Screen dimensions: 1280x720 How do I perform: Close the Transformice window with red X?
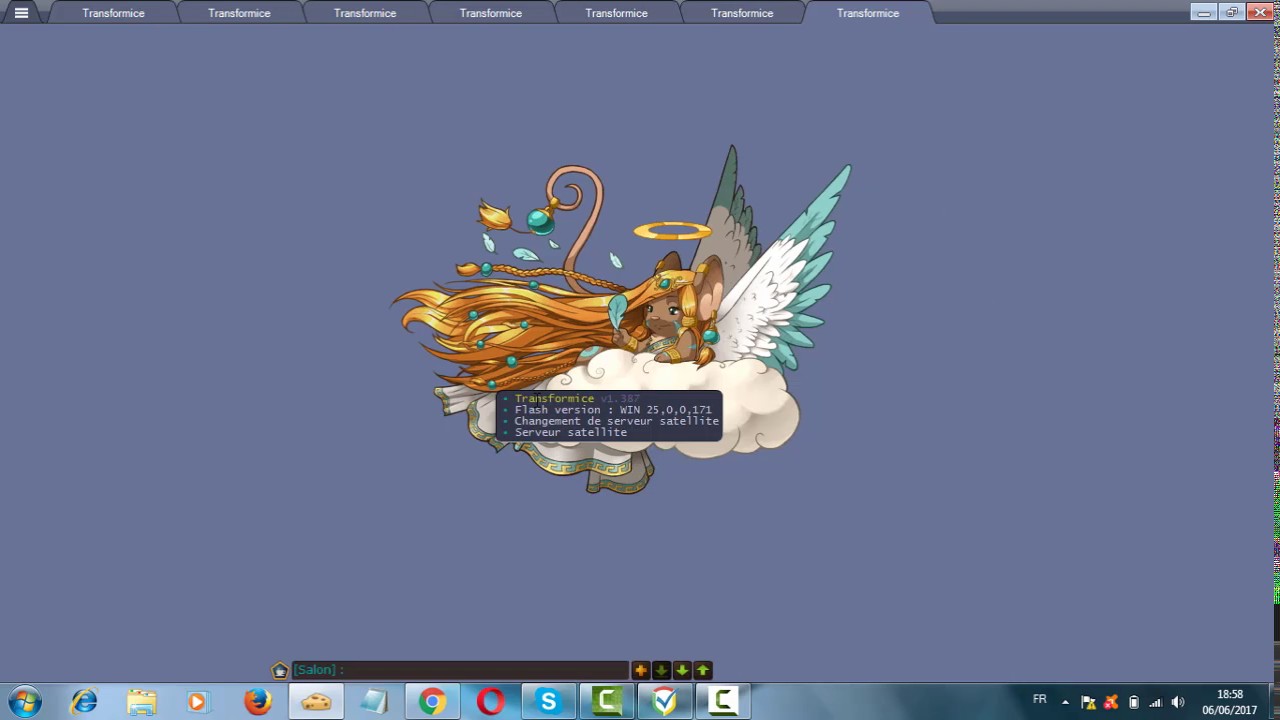[x=1261, y=12]
